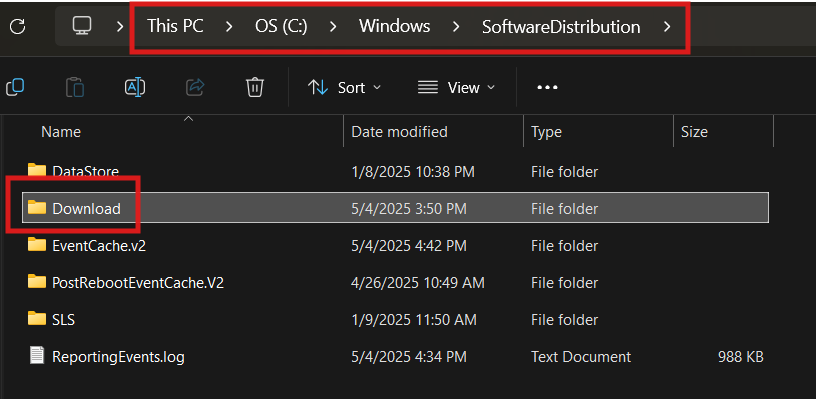
Task: Navigate to OS (C:) breadcrumb
Action: coord(281,26)
